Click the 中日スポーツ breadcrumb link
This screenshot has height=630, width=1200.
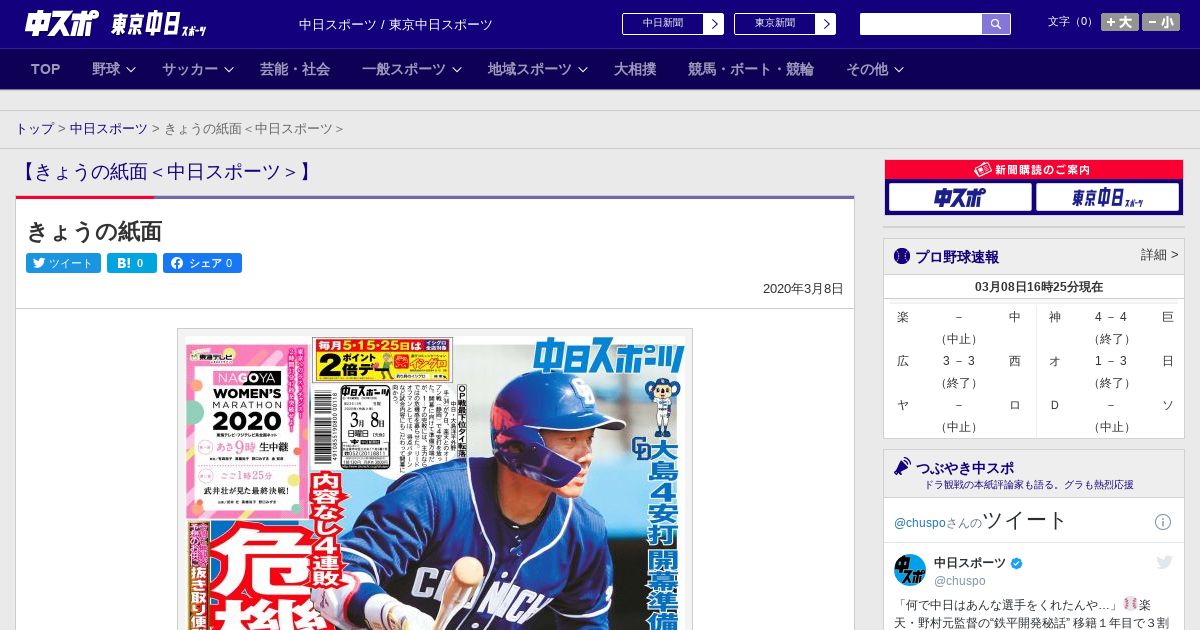[x=109, y=129]
